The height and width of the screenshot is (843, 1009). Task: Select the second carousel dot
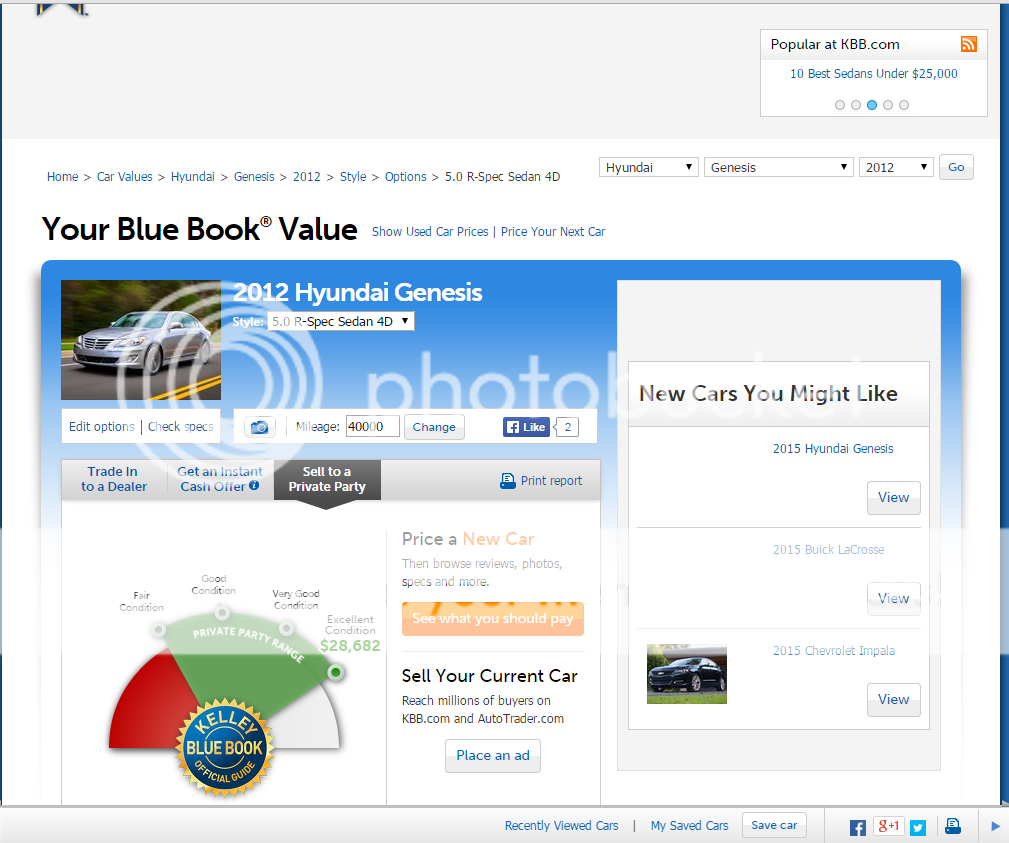[856, 105]
